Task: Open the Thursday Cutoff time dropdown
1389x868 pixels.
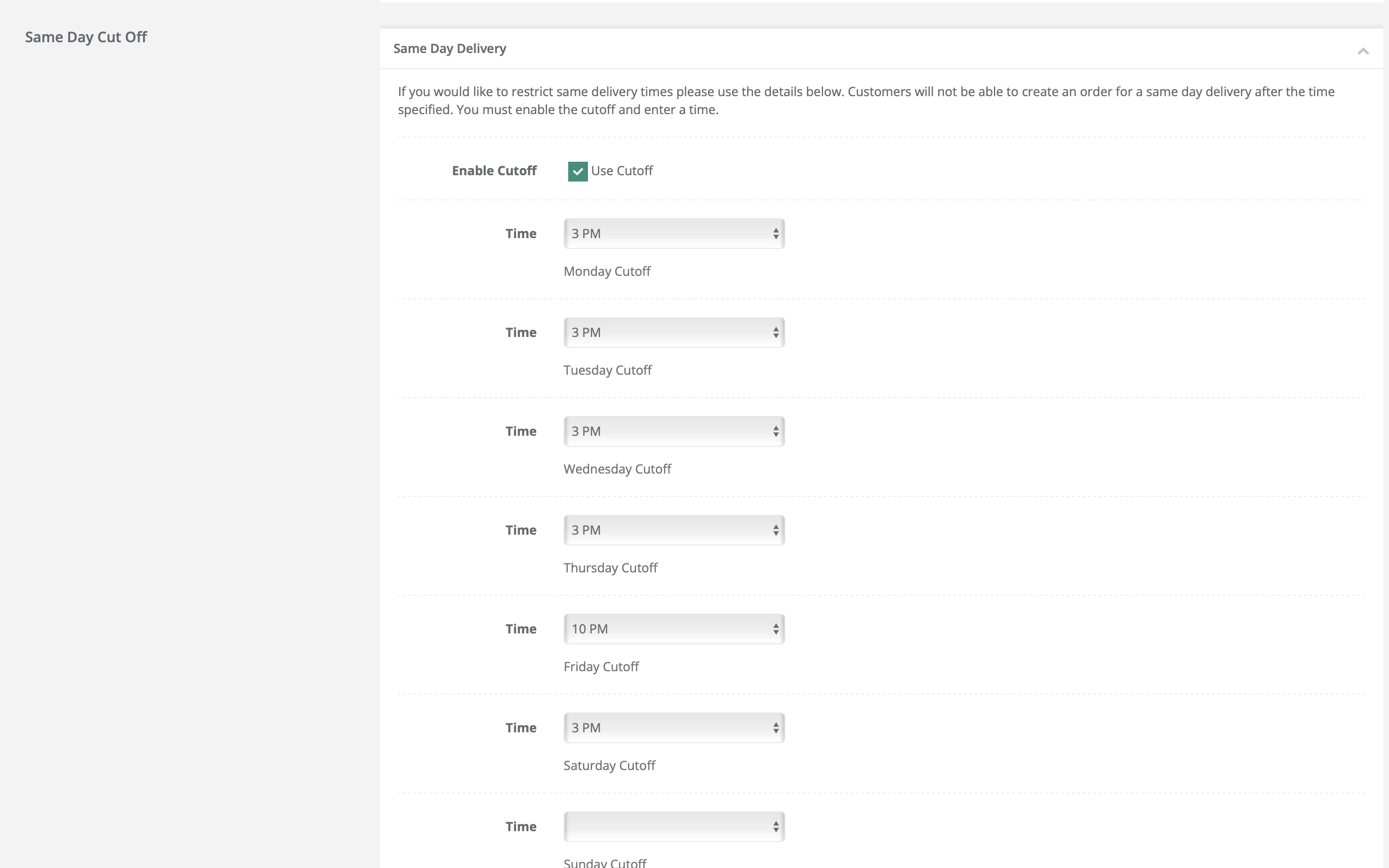Action: pyautogui.click(x=673, y=530)
